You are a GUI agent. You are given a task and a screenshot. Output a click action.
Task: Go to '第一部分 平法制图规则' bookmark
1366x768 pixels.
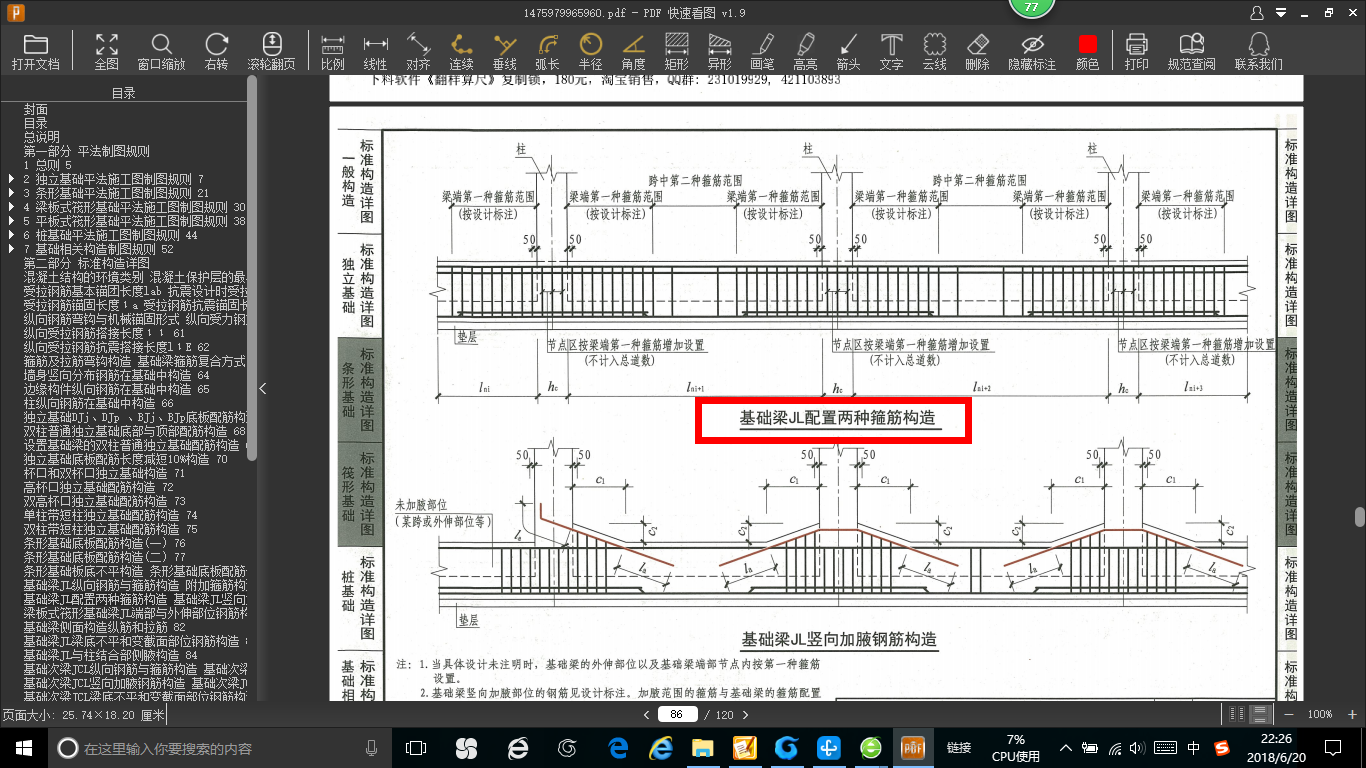87,151
